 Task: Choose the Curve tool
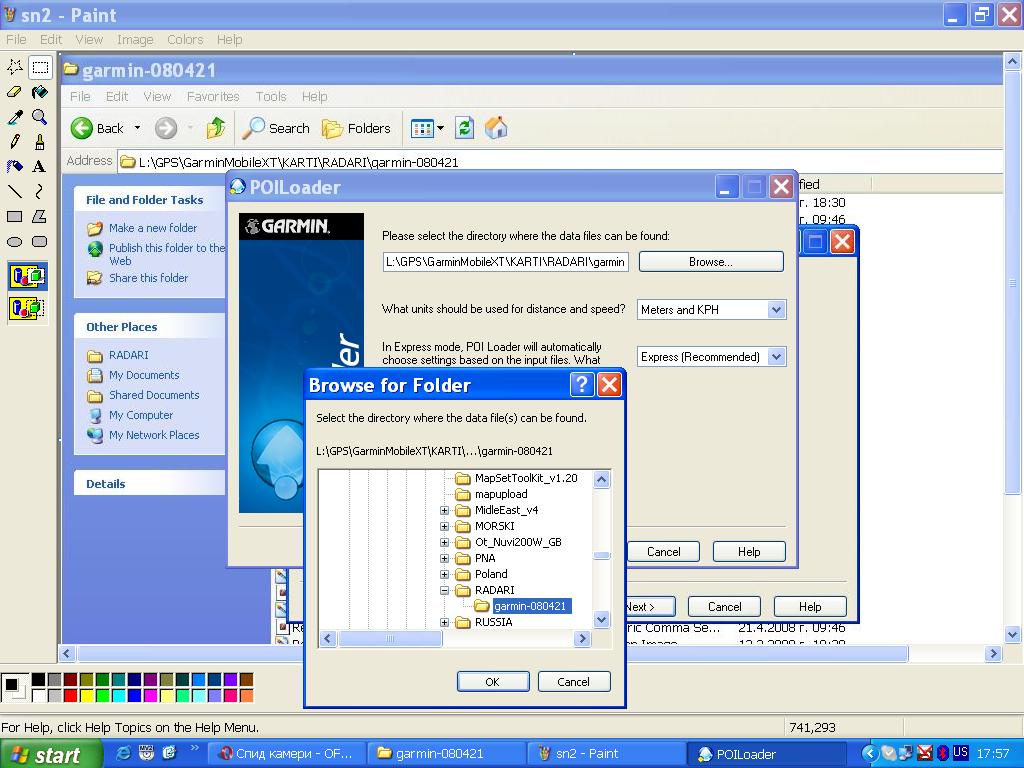tap(39, 191)
